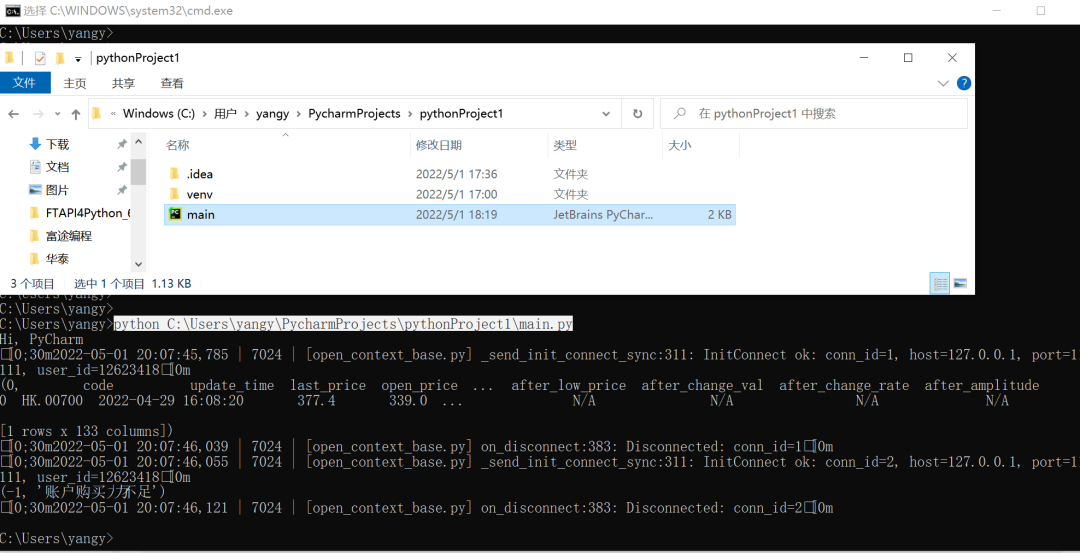Open Explorer help blue question icon
Image resolution: width=1080 pixels, height=553 pixels.
(x=964, y=83)
